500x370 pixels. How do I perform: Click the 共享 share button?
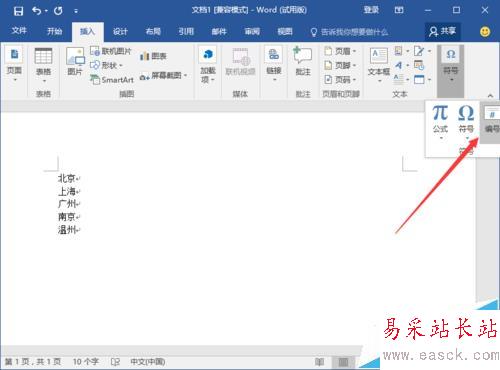click(443, 31)
